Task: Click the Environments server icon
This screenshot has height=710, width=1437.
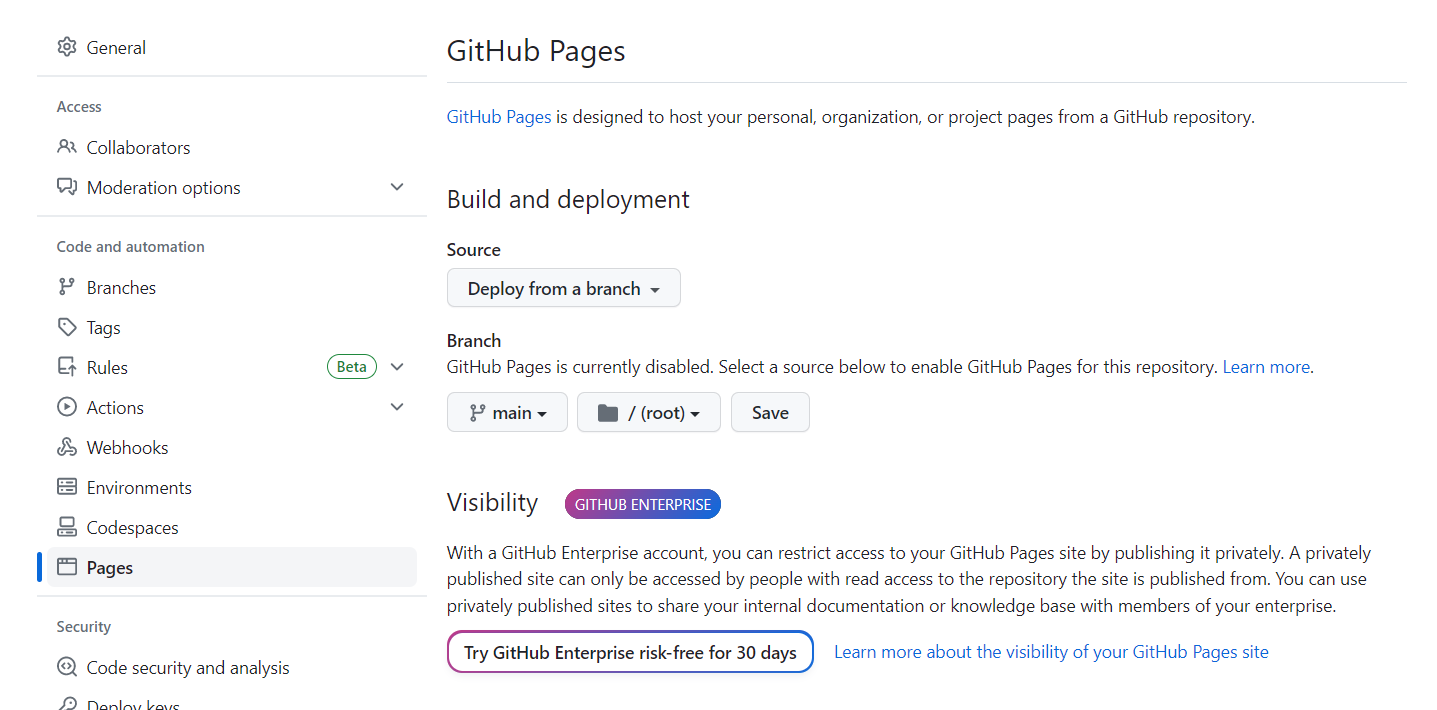Action: tap(67, 487)
